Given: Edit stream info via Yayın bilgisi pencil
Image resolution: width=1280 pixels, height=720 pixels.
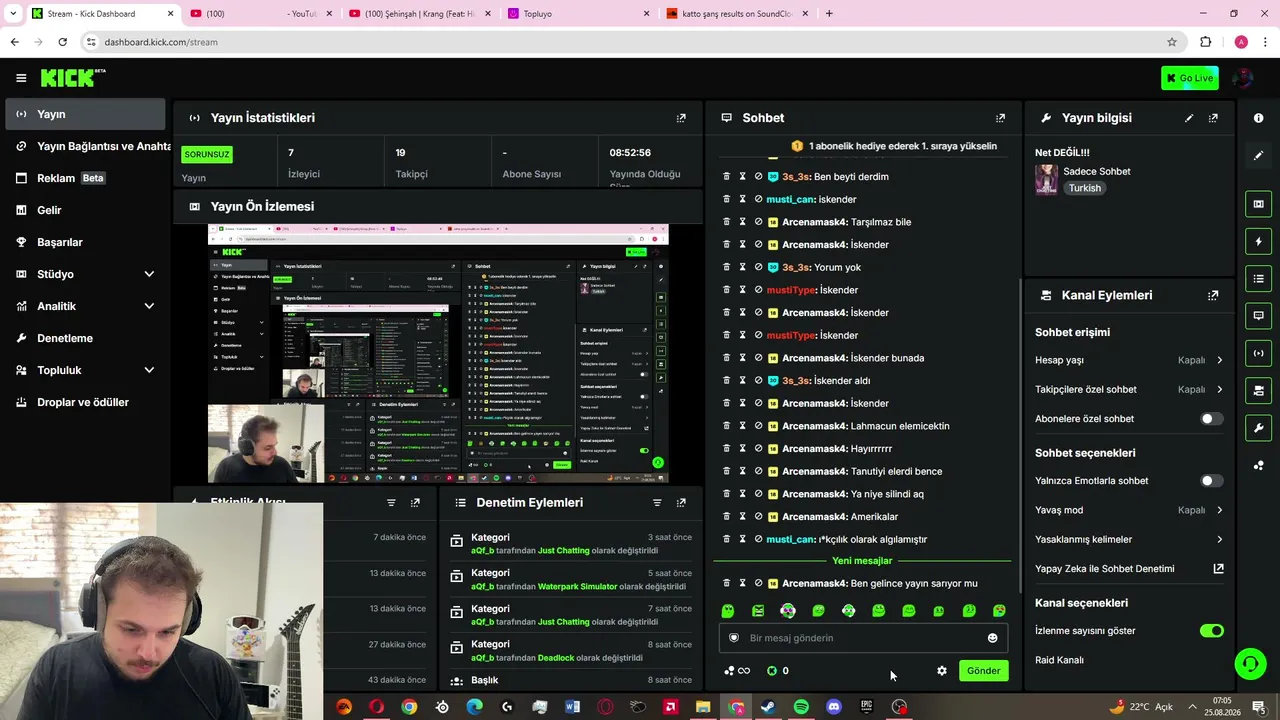Looking at the screenshot, I should click(x=1189, y=118).
